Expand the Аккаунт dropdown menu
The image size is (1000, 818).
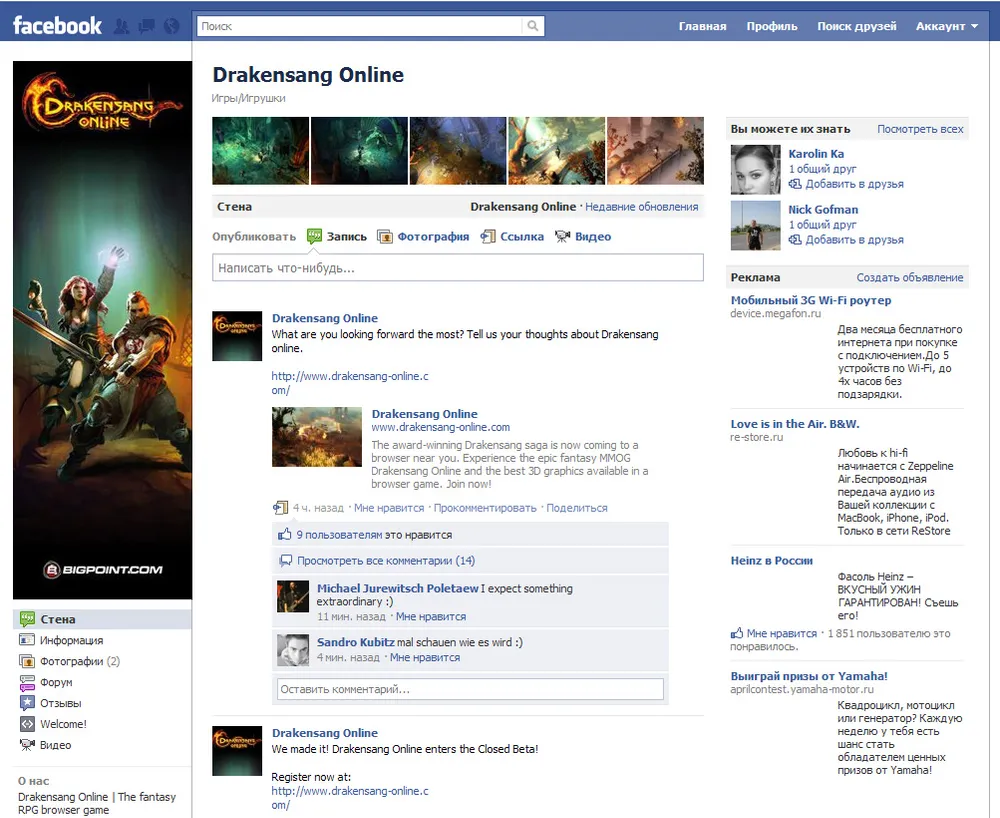tap(947, 26)
